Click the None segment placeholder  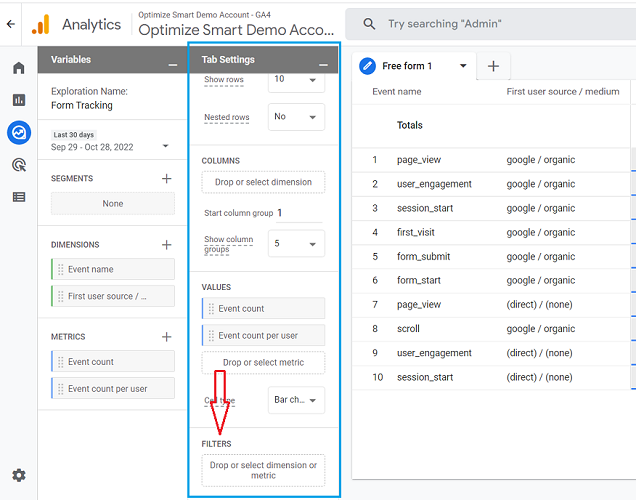(x=113, y=204)
